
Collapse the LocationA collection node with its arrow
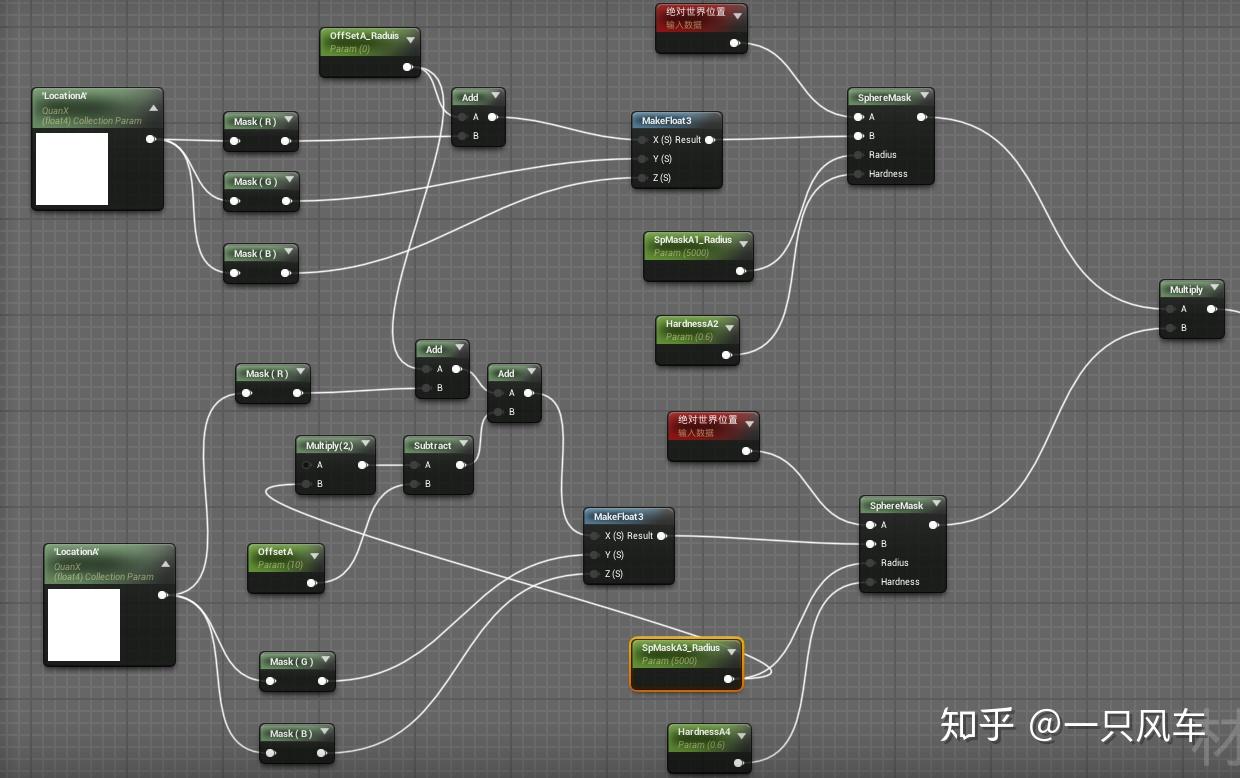coord(153,108)
